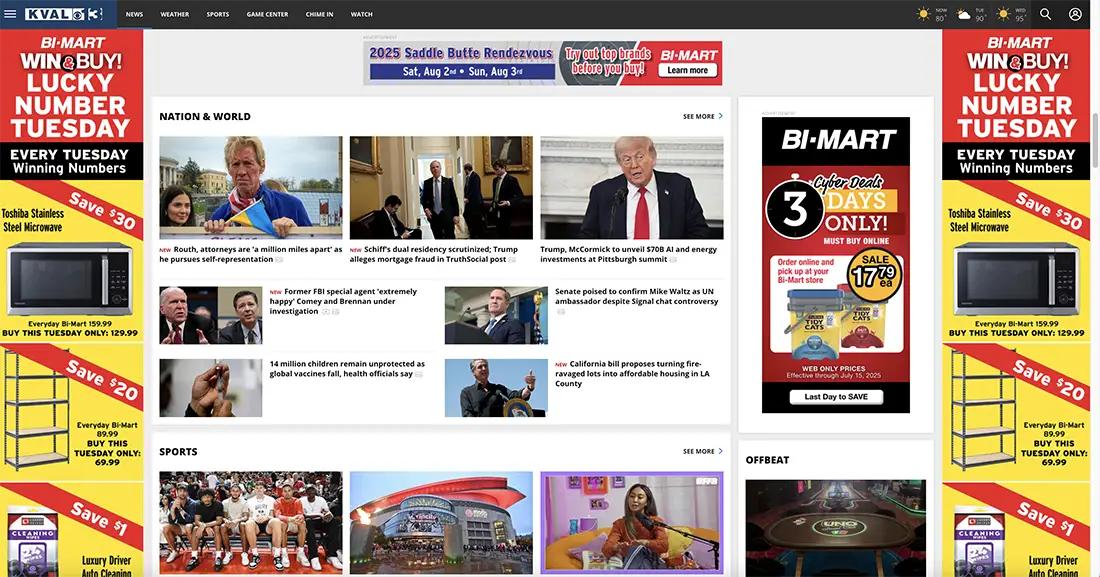Open the Offbeat section heading
1100x577 pixels.
(x=767, y=460)
